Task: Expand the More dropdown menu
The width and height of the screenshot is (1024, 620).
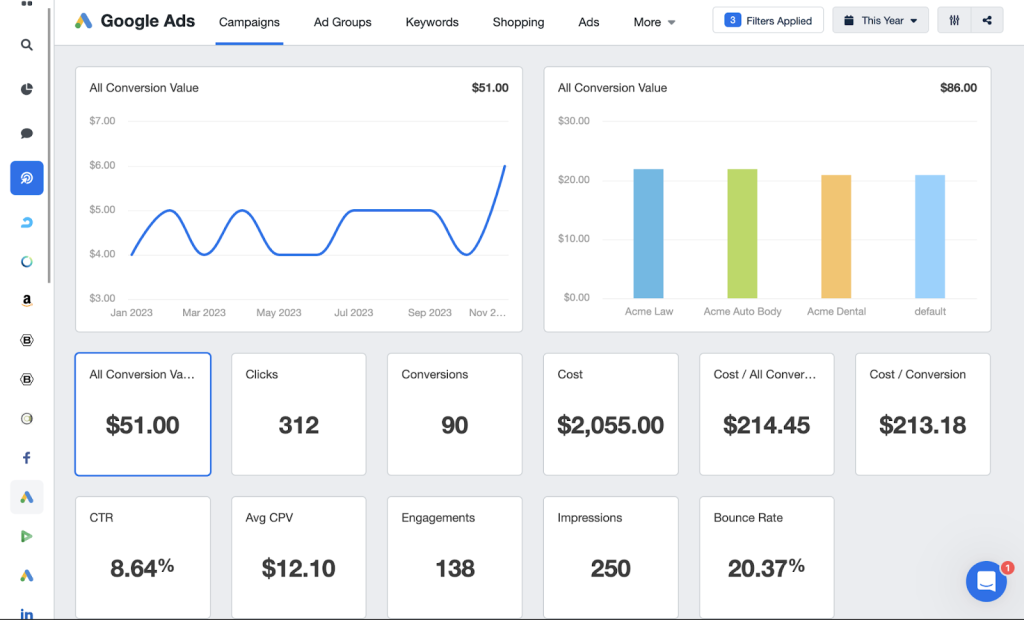Action: [654, 22]
